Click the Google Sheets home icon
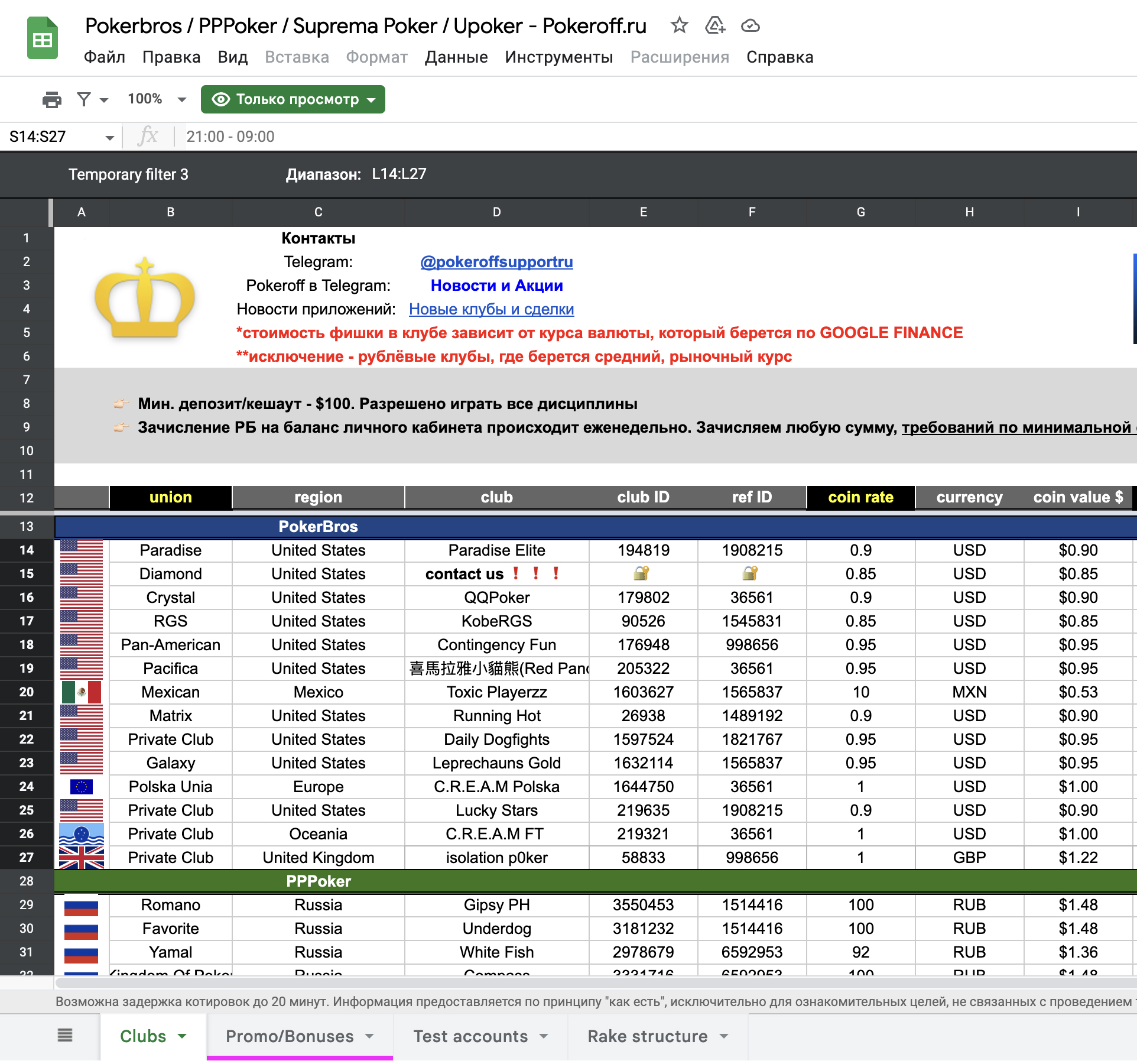 [42, 39]
